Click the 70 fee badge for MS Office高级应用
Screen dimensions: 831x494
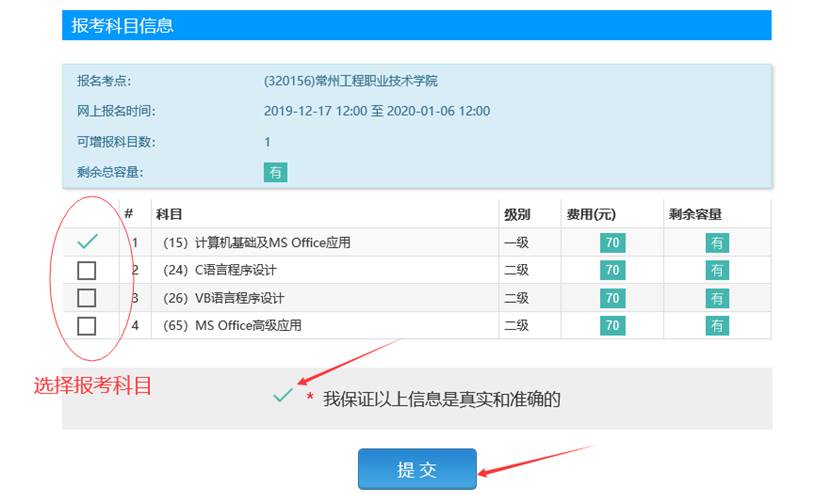coord(613,325)
